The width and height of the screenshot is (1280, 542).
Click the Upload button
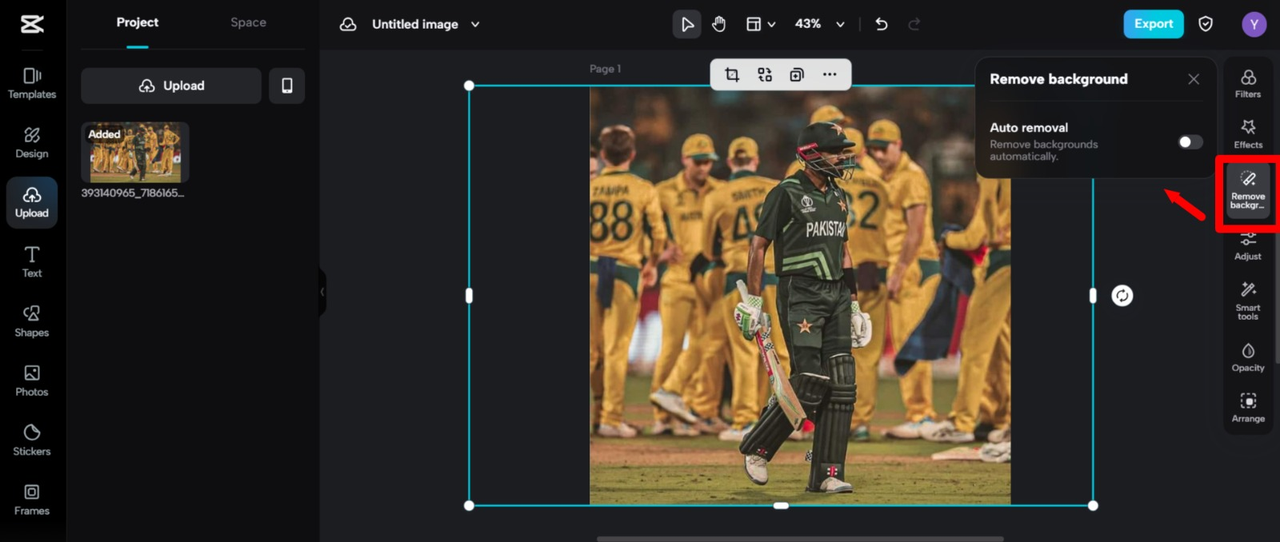(x=171, y=86)
